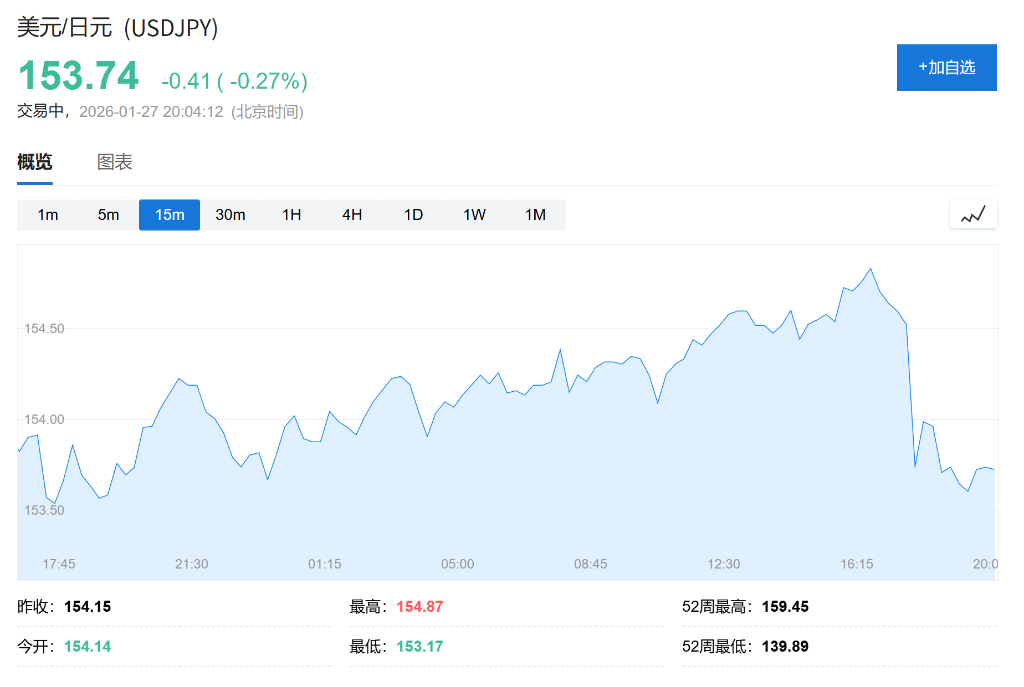Open the 概览 tab
1024x687 pixels.
(x=35, y=162)
